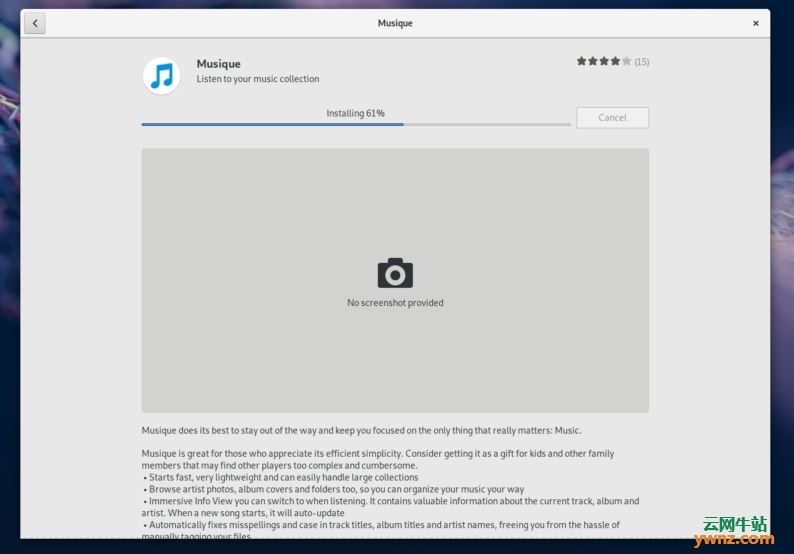The image size is (794, 554).
Task: Click 'Musique is great for those' paragraph
Action: pyautogui.click(x=378, y=459)
